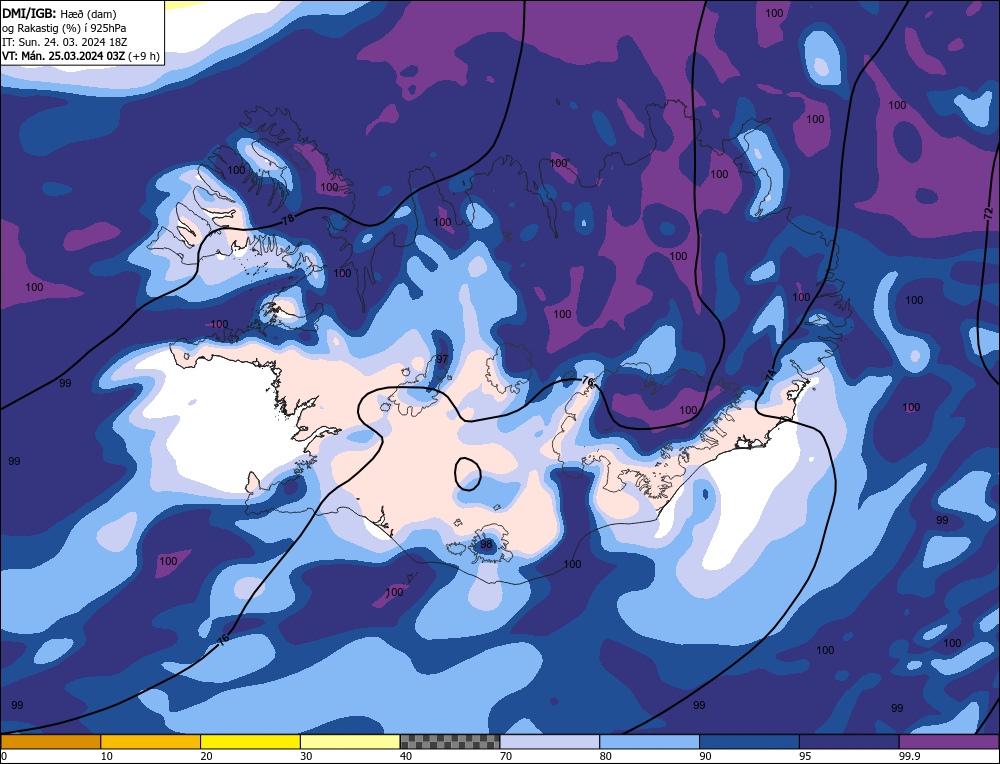Click the legend scale label '30'
This screenshot has height=764, width=1000.
tap(306, 756)
